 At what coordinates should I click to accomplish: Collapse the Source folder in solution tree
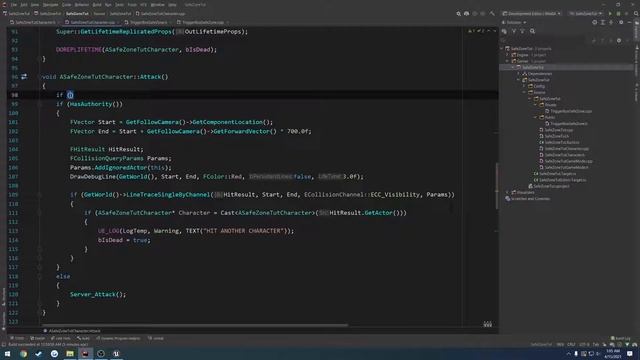click(x=524, y=92)
